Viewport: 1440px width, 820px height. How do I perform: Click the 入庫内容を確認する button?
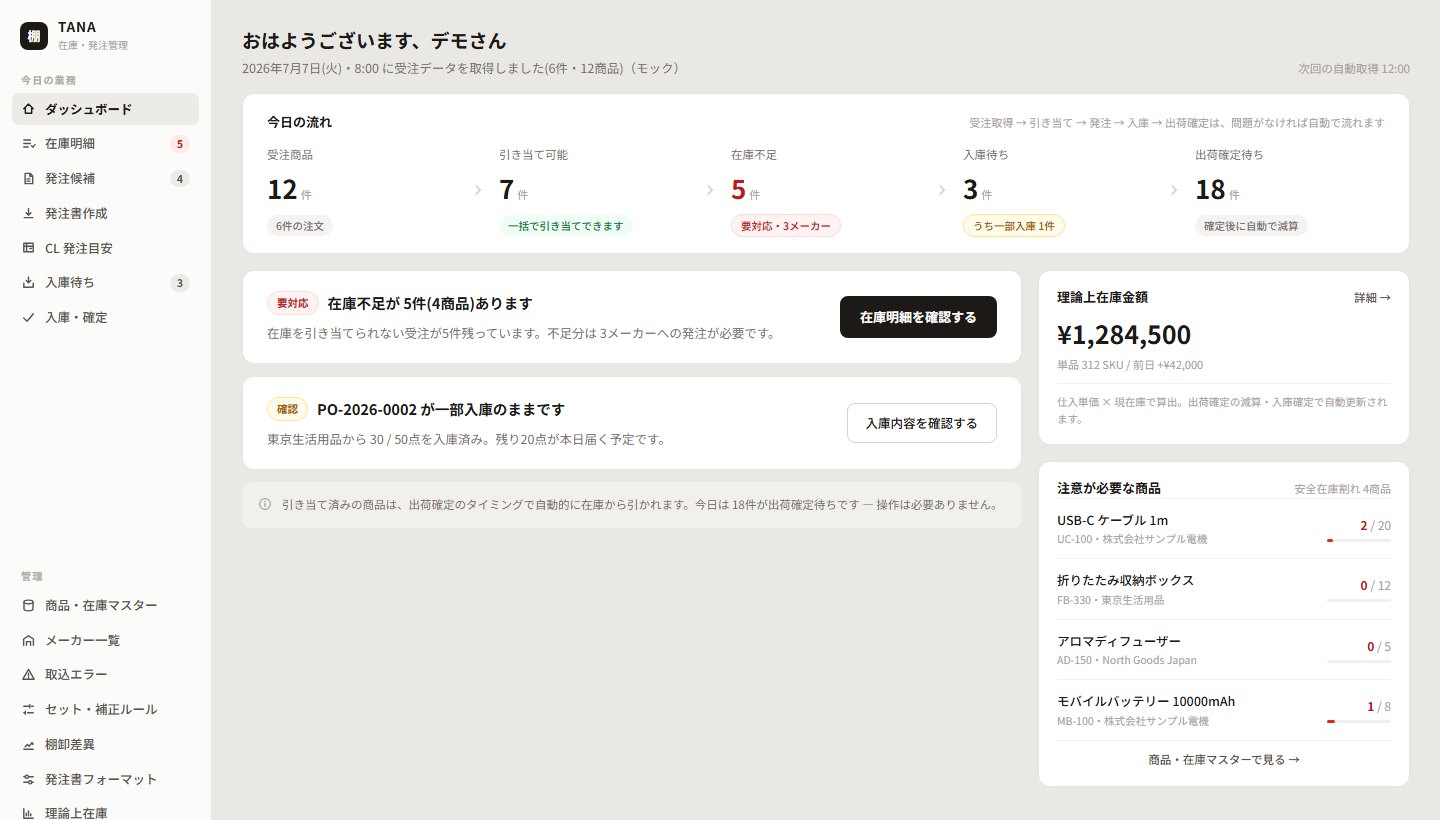coord(921,423)
